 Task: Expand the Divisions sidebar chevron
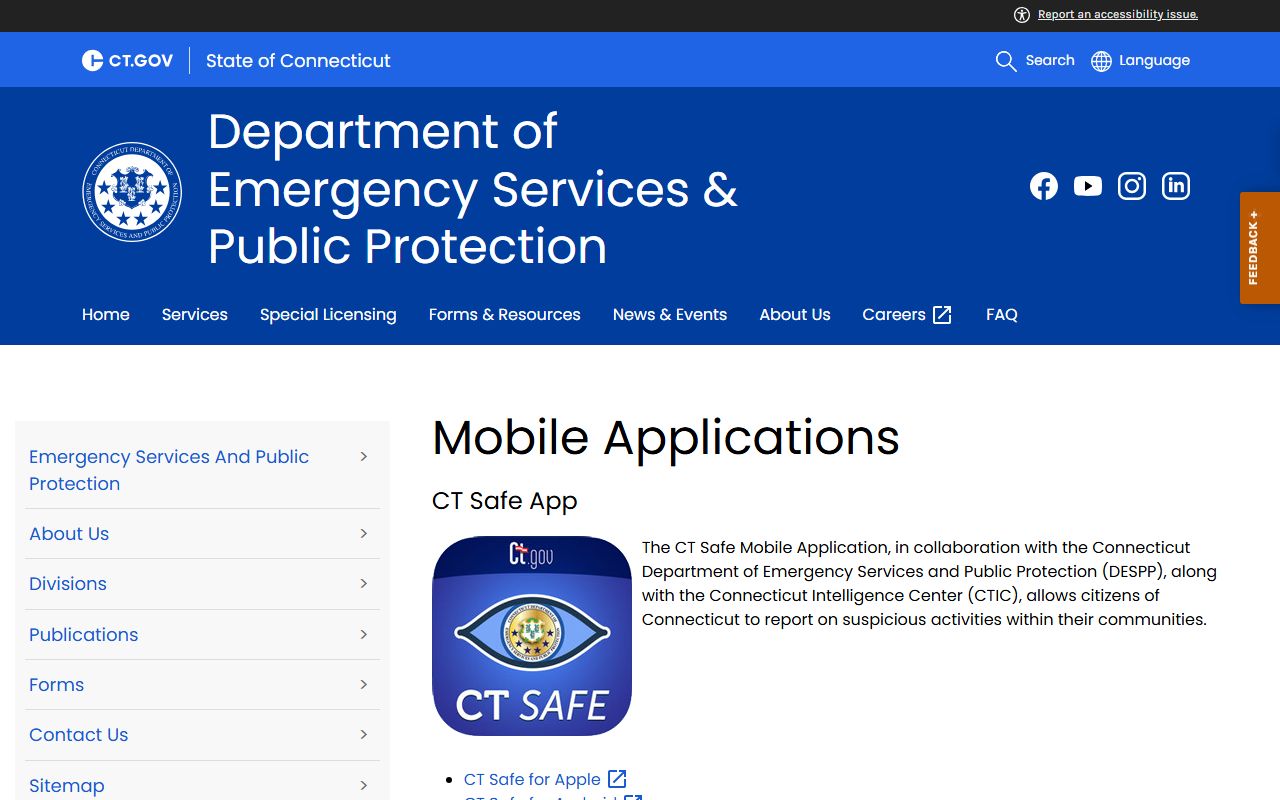tap(364, 584)
